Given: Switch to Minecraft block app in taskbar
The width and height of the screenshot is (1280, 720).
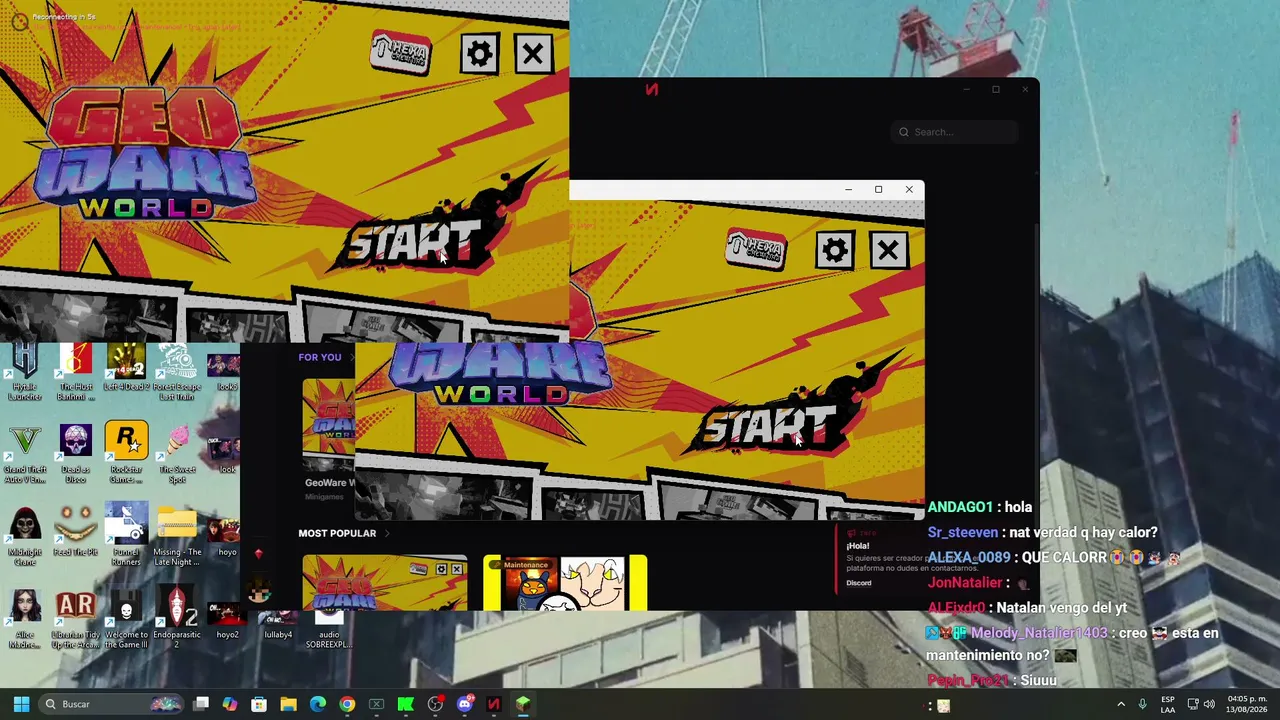Looking at the screenshot, I should 523,704.
